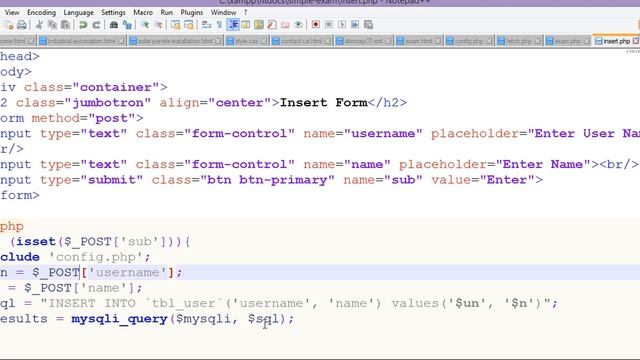Image resolution: width=640 pixels, height=360 pixels.
Task: Toggle word wrap
Action: [x=207, y=25]
